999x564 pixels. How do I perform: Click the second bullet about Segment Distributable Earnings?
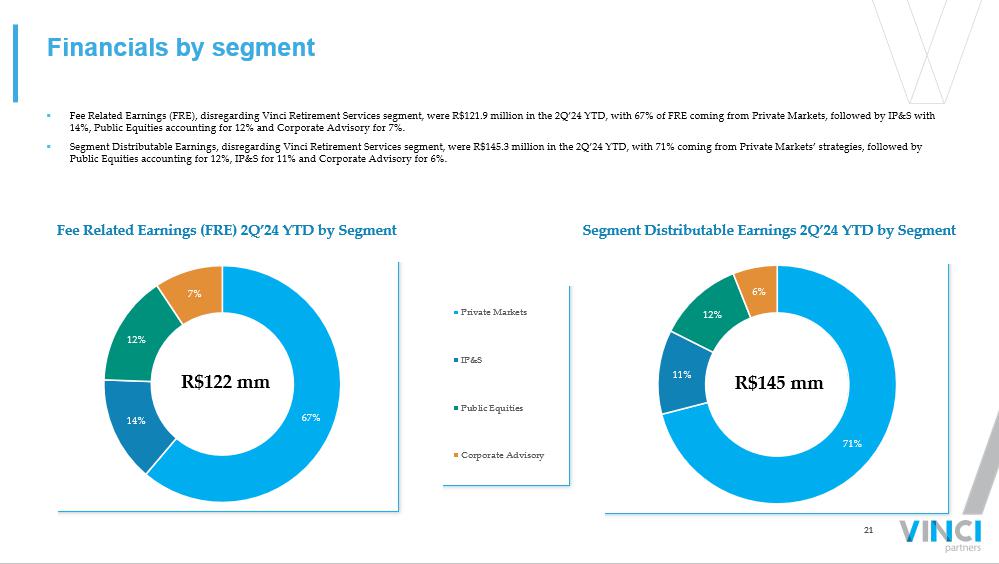point(496,153)
